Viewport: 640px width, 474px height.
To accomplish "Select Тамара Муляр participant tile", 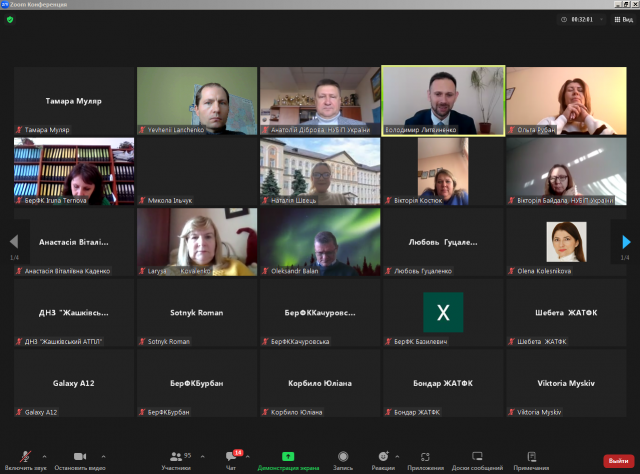I will [74, 101].
